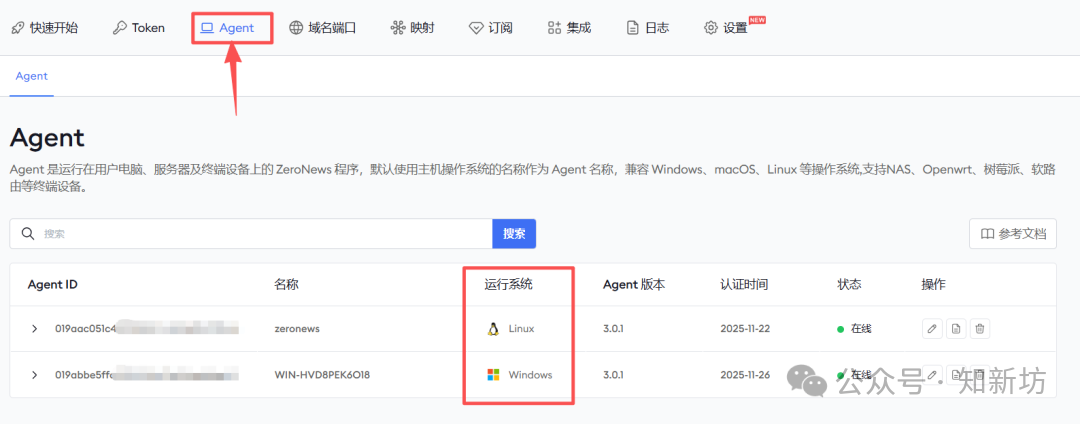Open the 日志 page
This screenshot has height=424, width=1080.
(647, 28)
